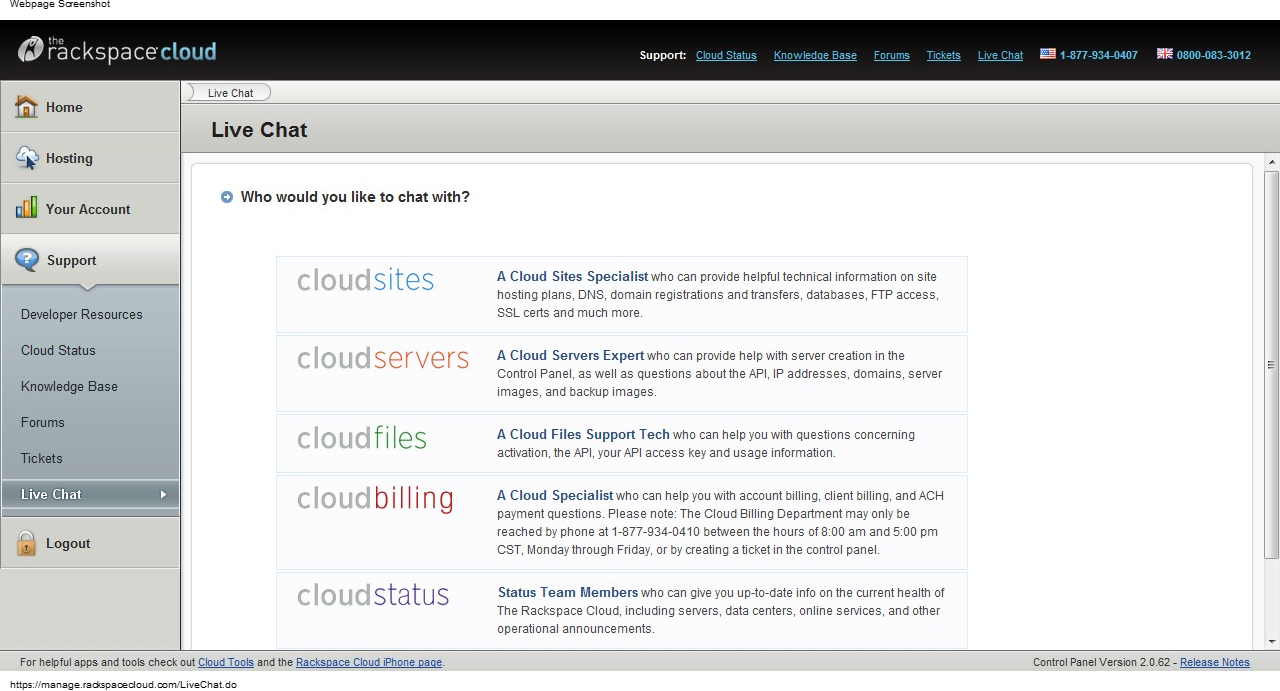Screen dimensions: 1280x691
Task: Open the Tickets link in the header
Action: pos(943,55)
